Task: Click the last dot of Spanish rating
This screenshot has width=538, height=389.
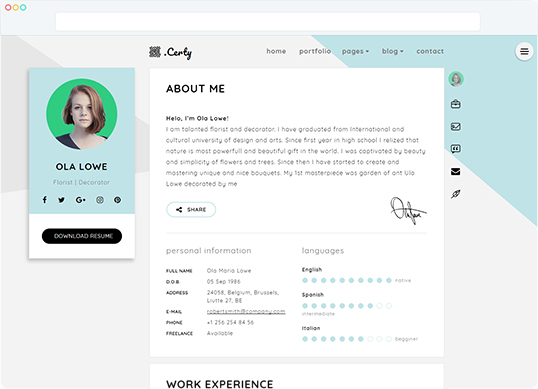Action: click(x=388, y=306)
